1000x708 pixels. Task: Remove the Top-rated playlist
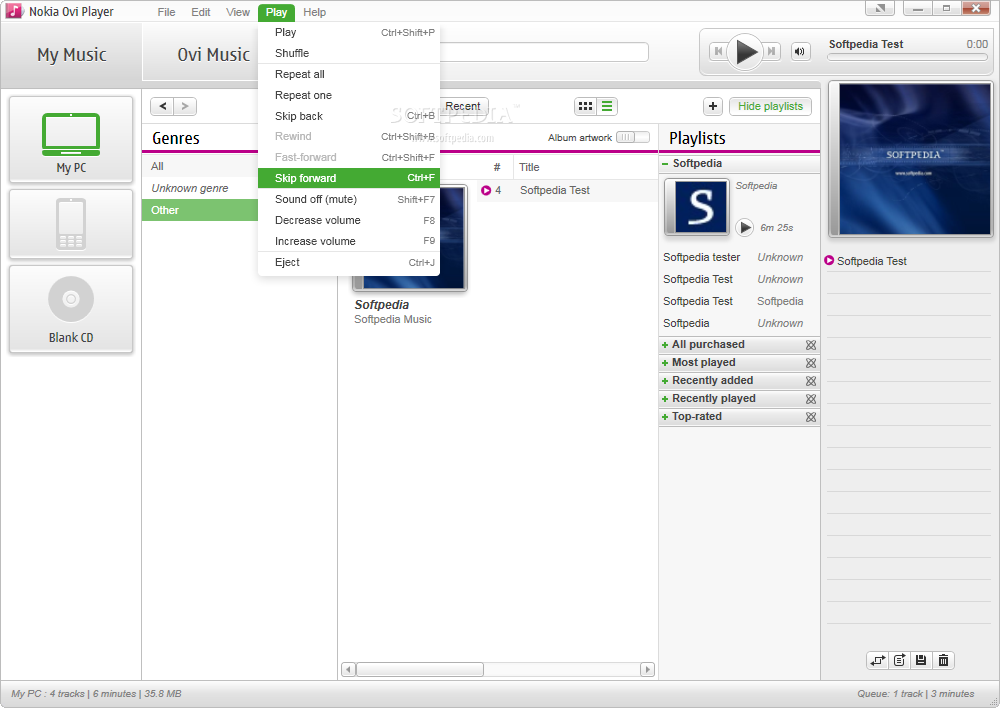coord(811,417)
